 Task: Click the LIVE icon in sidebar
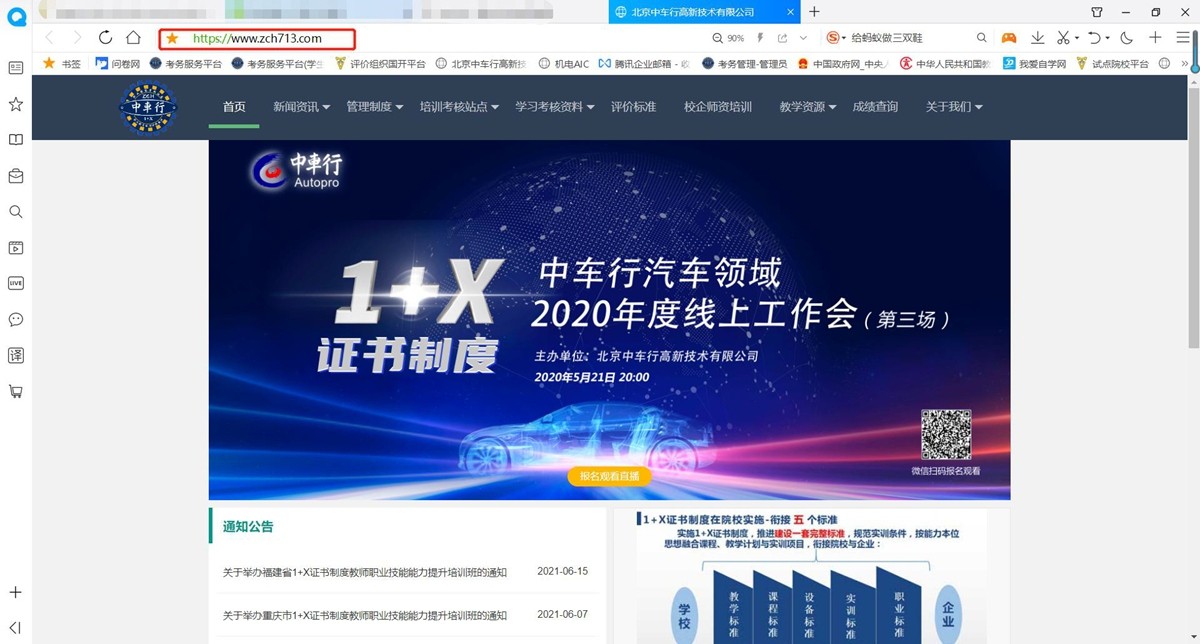[x=16, y=283]
